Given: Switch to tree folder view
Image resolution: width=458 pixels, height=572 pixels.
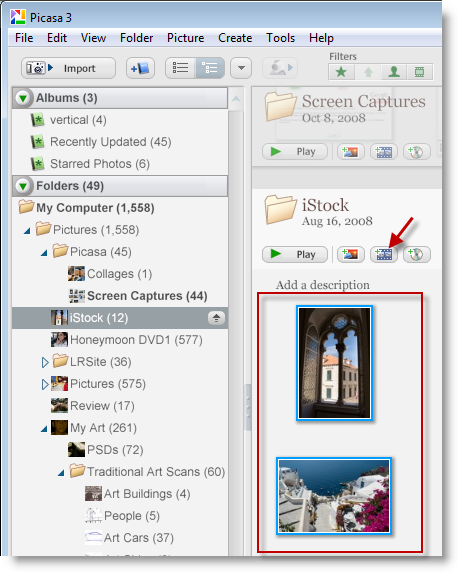Looking at the screenshot, I should [210, 68].
